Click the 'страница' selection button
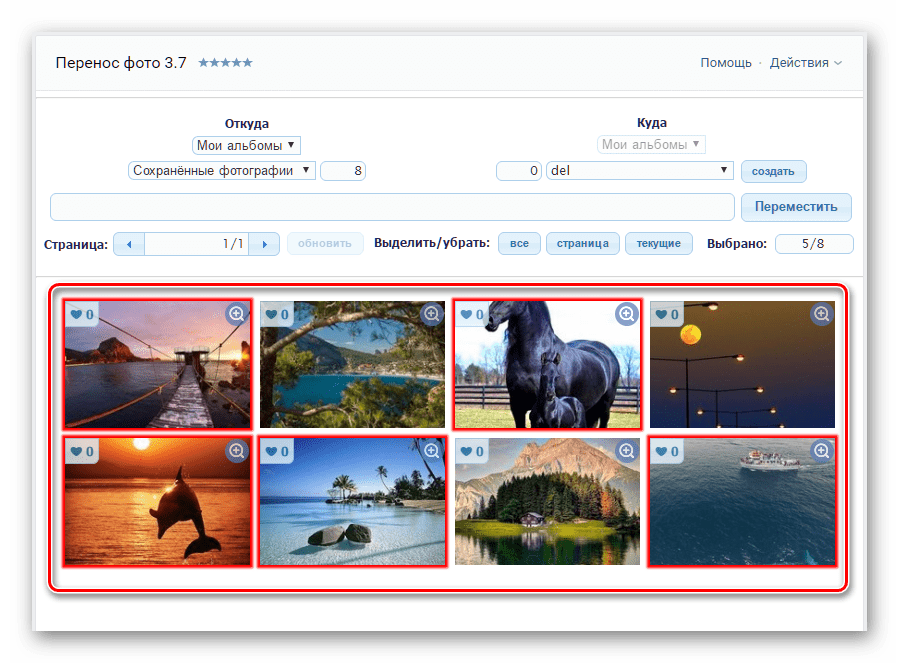 click(583, 243)
